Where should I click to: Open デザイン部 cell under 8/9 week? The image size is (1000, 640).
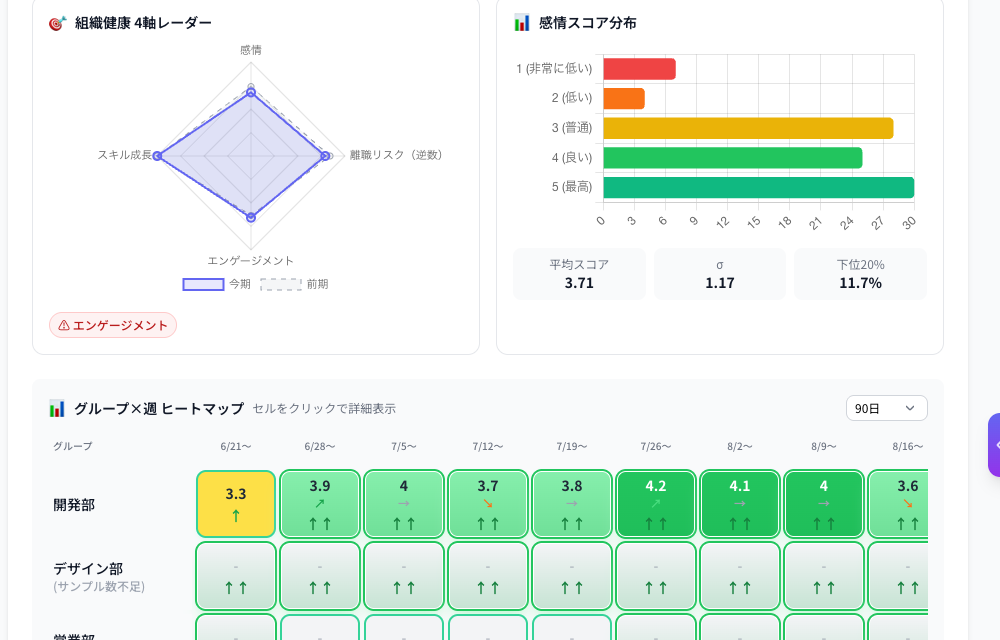coord(824,576)
